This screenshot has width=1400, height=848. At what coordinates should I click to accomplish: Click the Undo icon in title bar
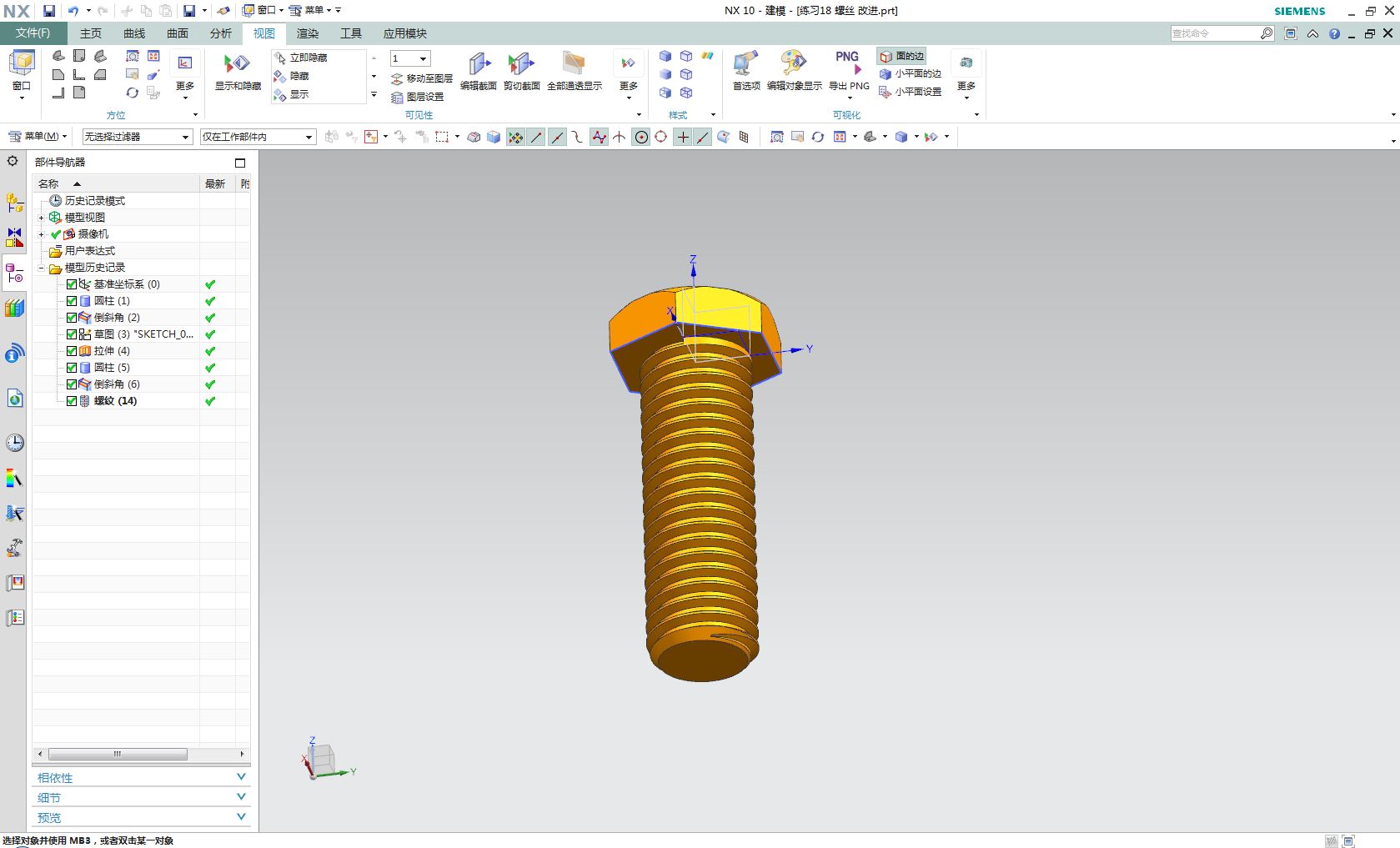(x=73, y=11)
